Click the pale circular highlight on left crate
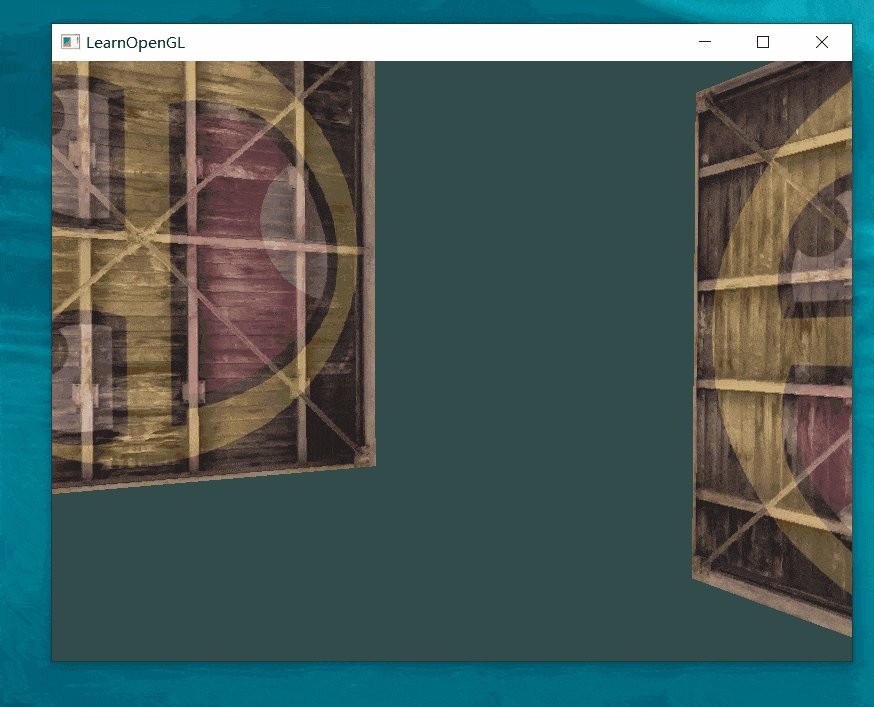Screen dimensions: 874x707 tap(290, 230)
